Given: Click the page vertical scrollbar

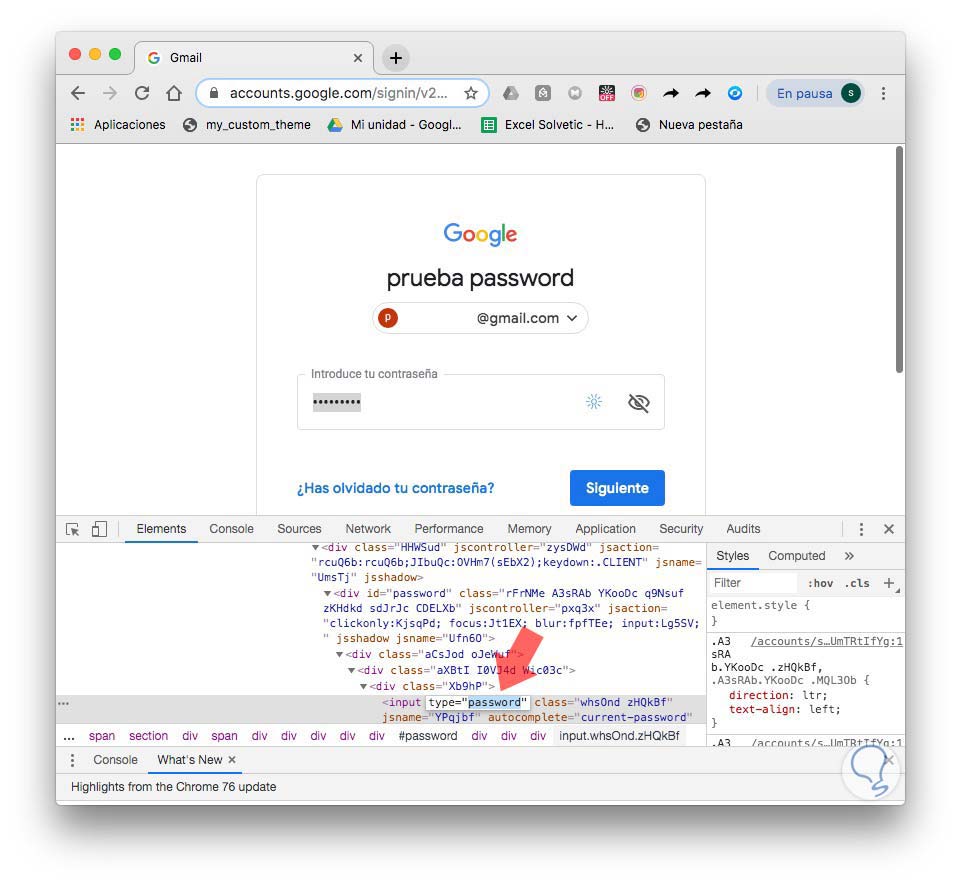Looking at the screenshot, I should pos(899,260).
